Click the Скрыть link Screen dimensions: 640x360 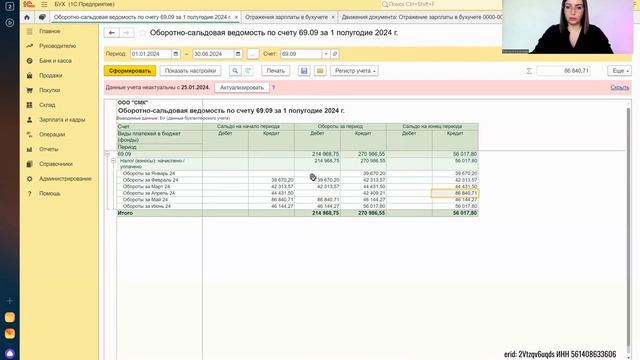[620, 87]
